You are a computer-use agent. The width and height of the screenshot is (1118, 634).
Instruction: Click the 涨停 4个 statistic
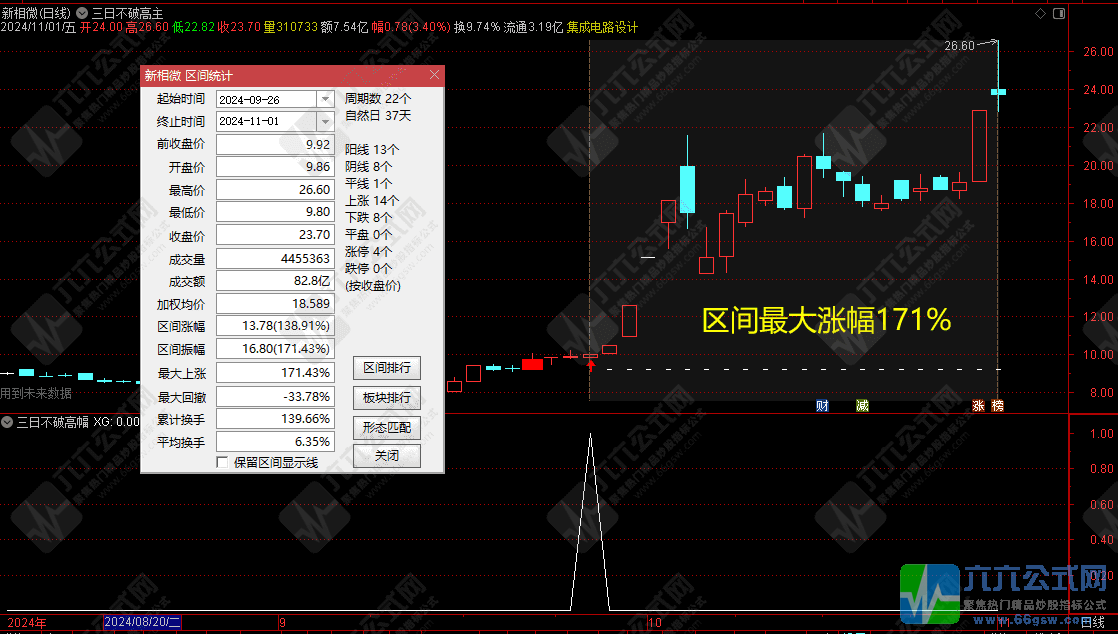pos(369,252)
